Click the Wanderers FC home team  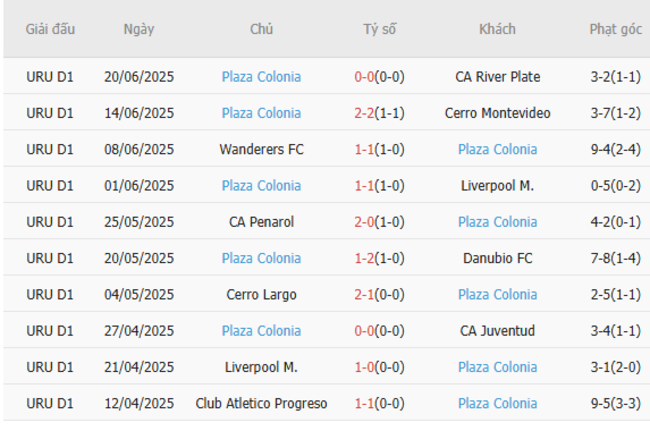click(261, 149)
